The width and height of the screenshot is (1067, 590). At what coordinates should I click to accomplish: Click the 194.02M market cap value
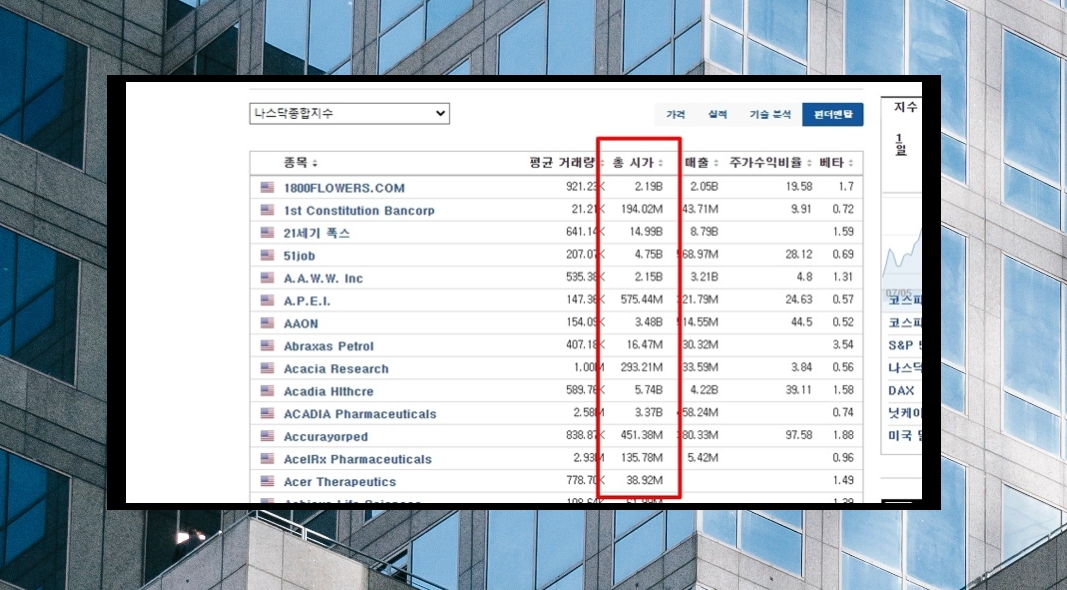[642, 209]
